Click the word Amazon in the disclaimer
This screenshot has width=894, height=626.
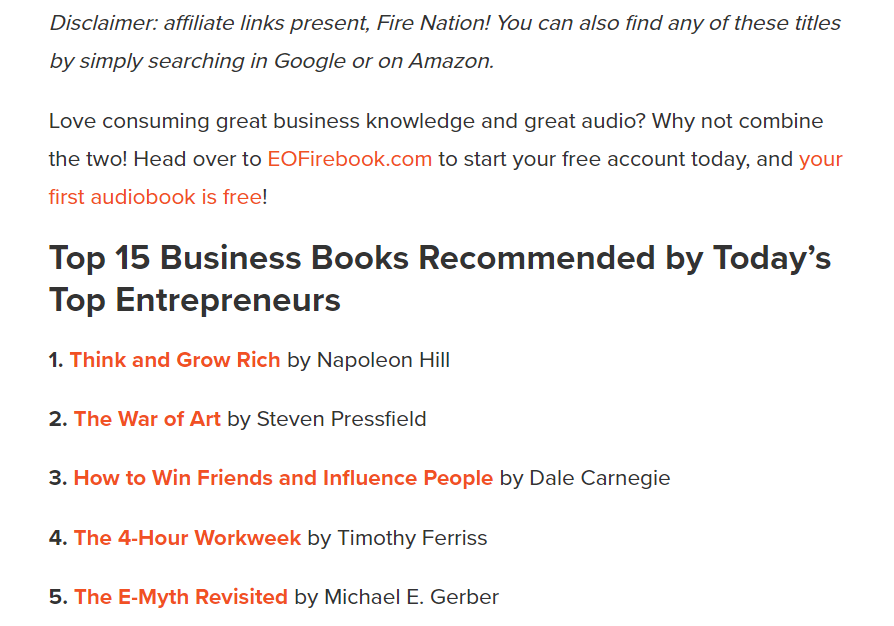coord(452,61)
